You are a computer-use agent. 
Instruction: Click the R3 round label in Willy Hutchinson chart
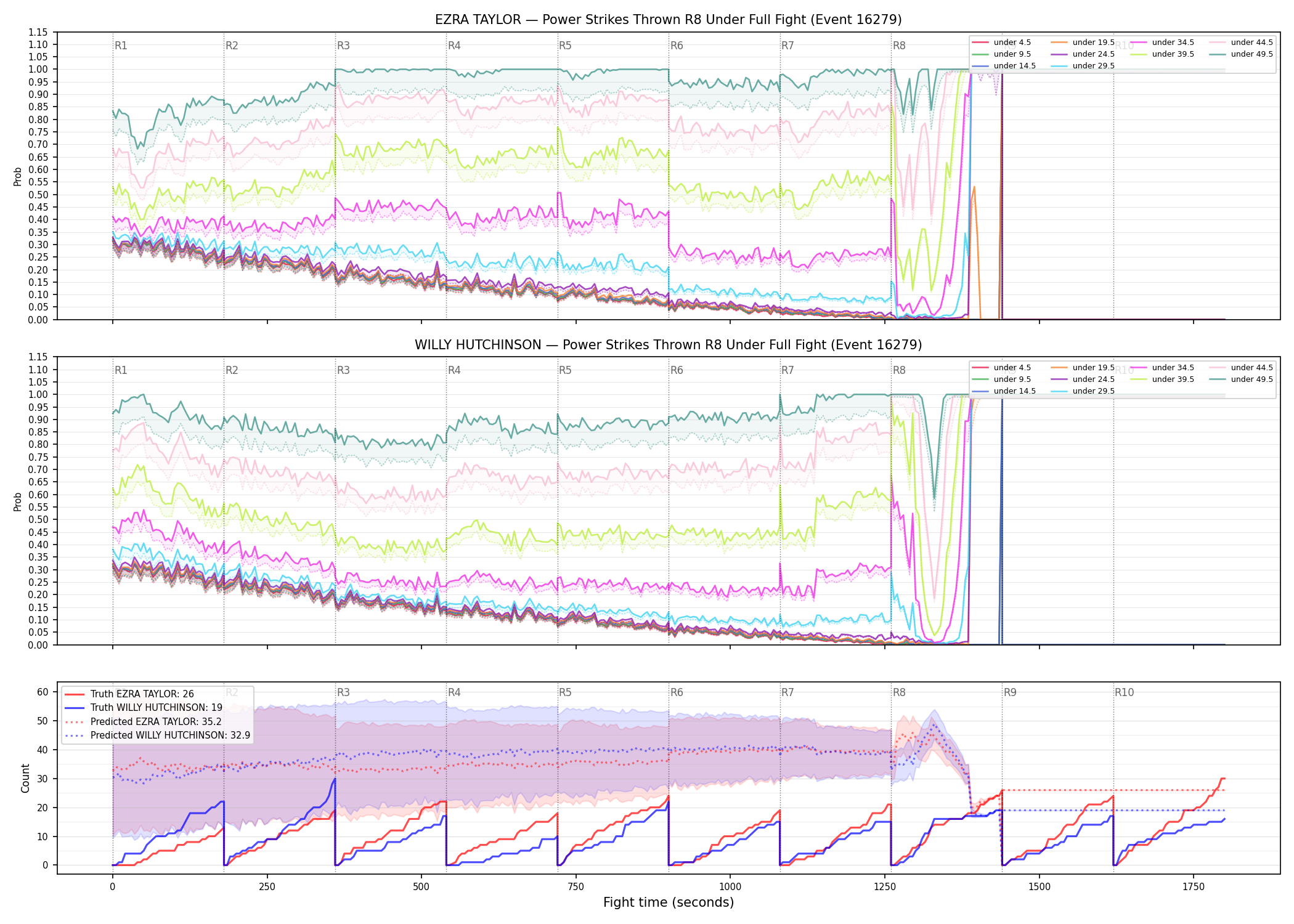click(x=343, y=370)
